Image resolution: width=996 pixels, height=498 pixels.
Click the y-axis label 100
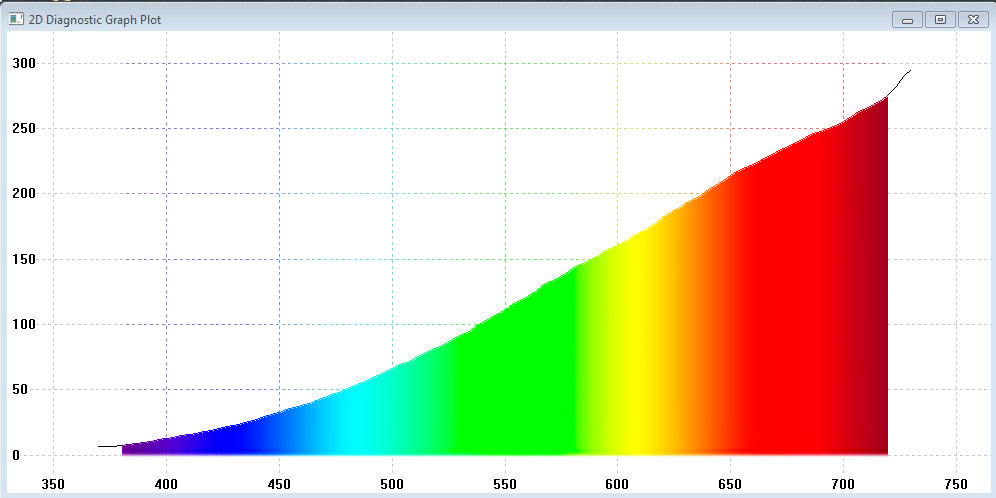click(24, 325)
